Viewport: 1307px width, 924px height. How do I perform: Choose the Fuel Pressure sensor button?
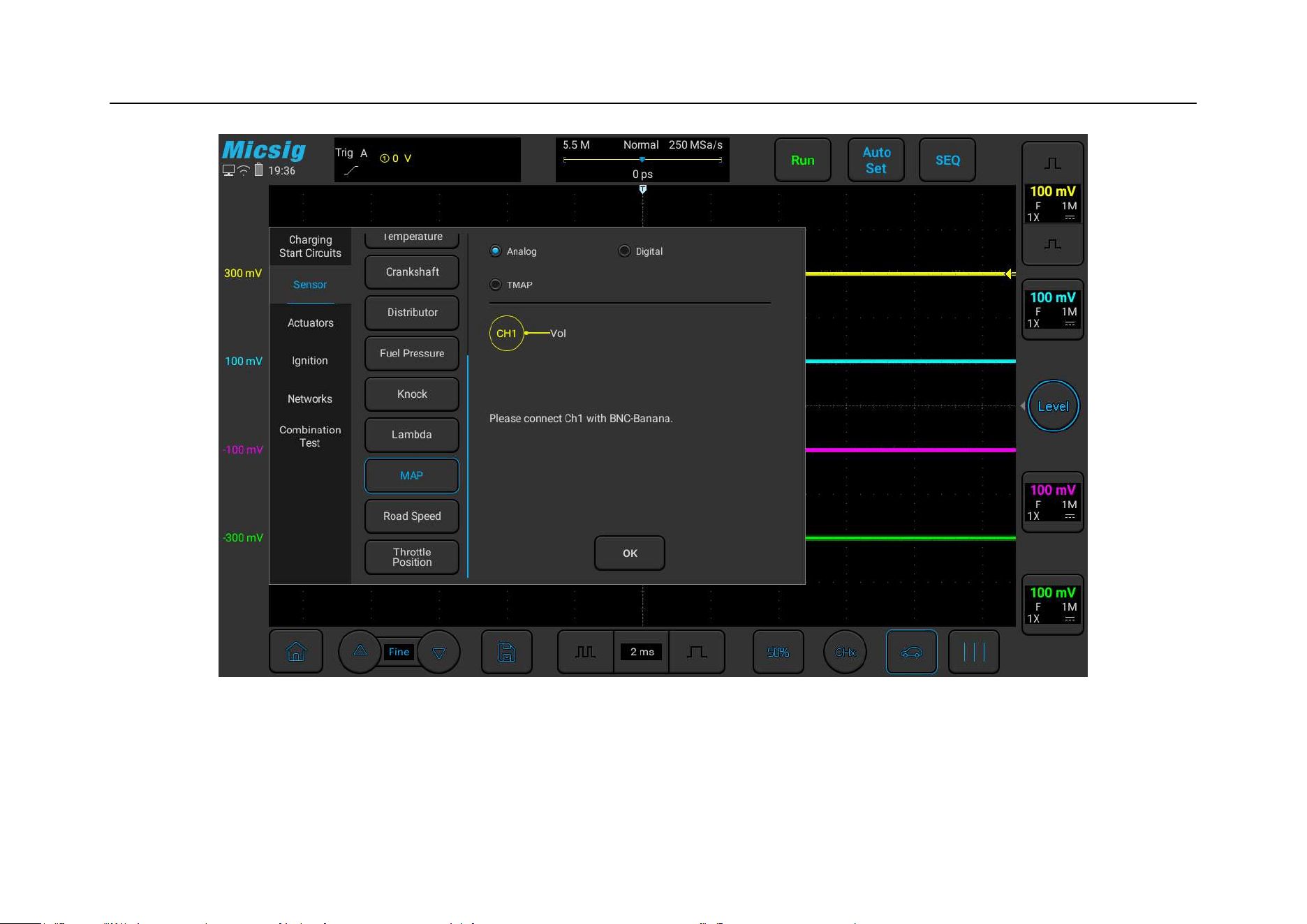tap(412, 353)
